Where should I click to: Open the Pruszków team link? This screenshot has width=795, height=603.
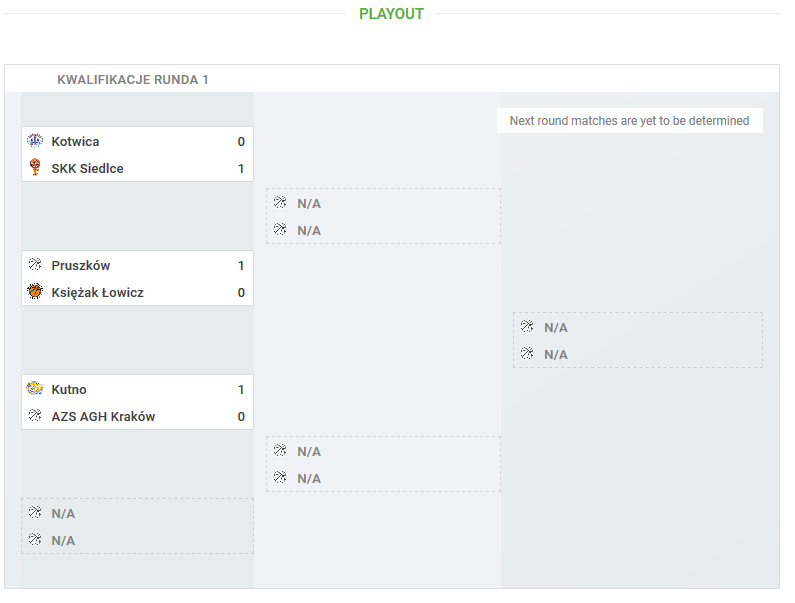click(x=81, y=266)
